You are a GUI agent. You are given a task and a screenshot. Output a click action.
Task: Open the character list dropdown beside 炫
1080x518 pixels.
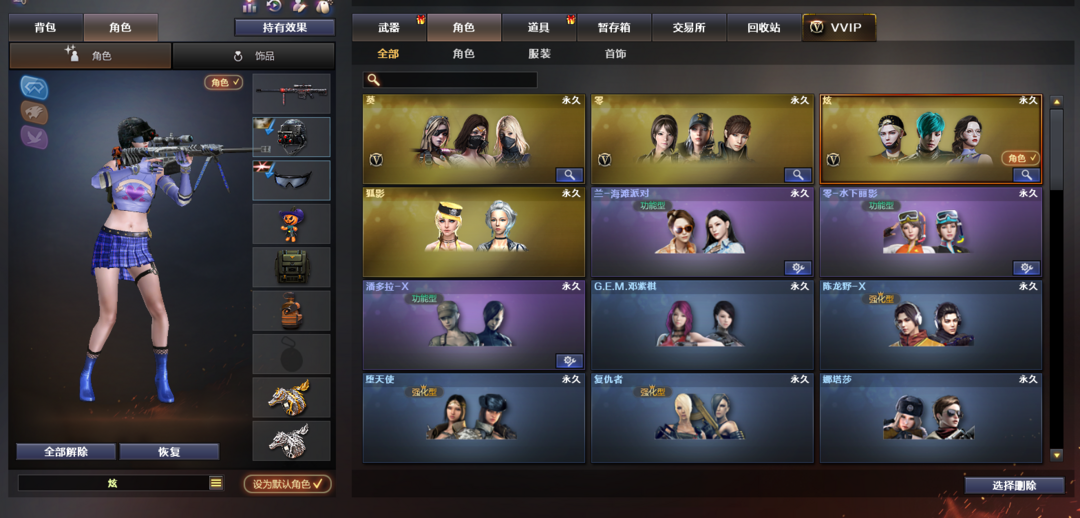click(x=216, y=483)
